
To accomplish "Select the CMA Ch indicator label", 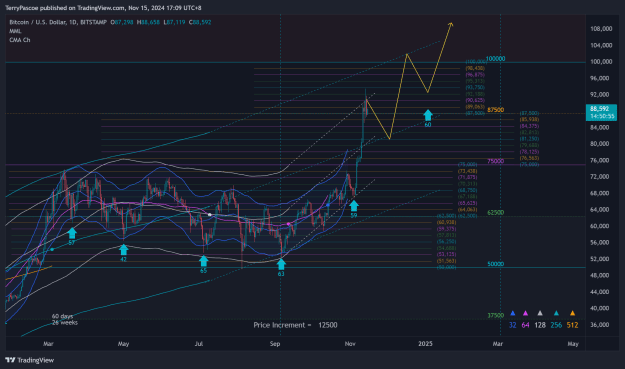I will point(20,40).
